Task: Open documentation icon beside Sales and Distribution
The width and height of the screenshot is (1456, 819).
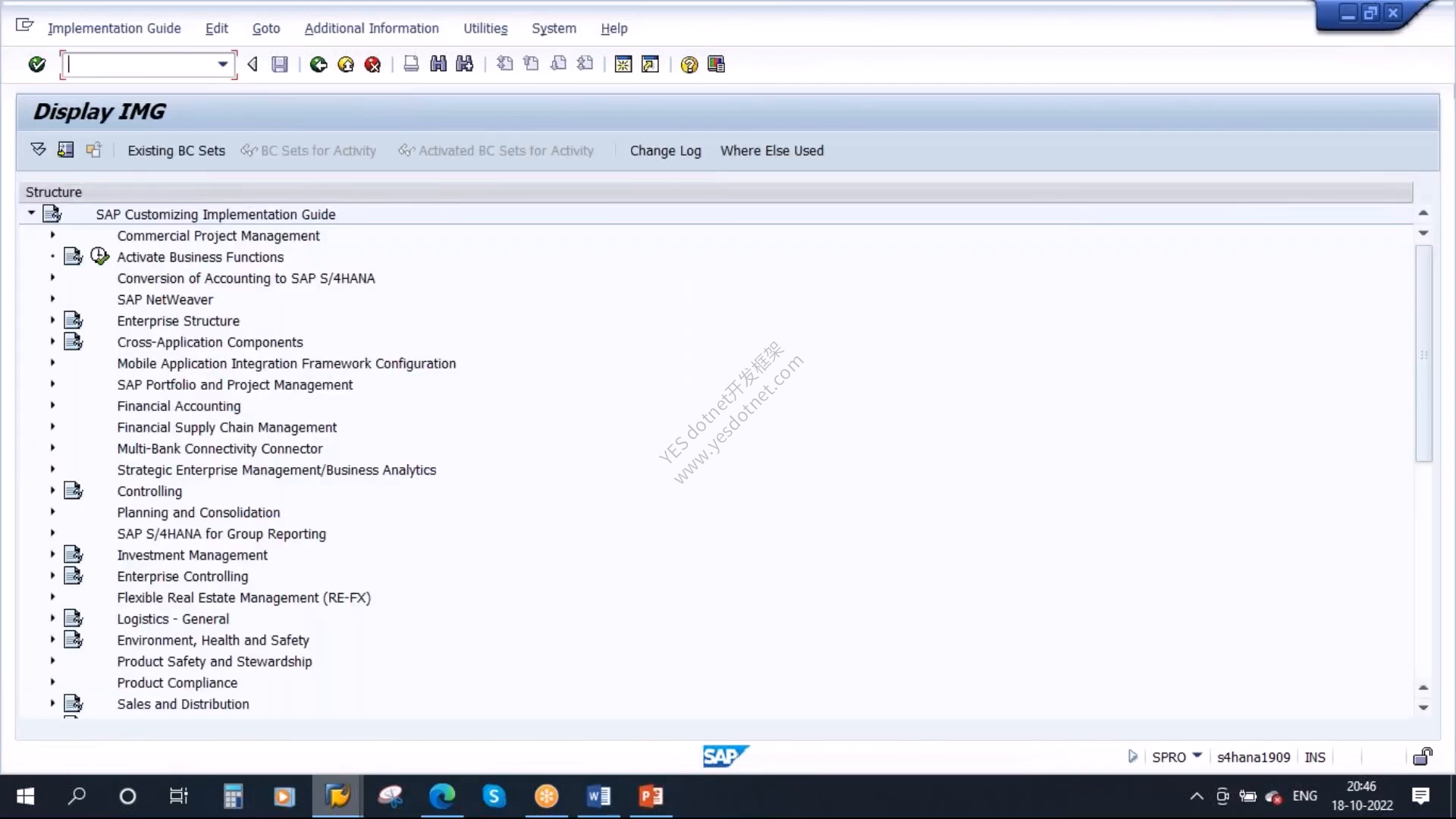Action: (x=73, y=703)
